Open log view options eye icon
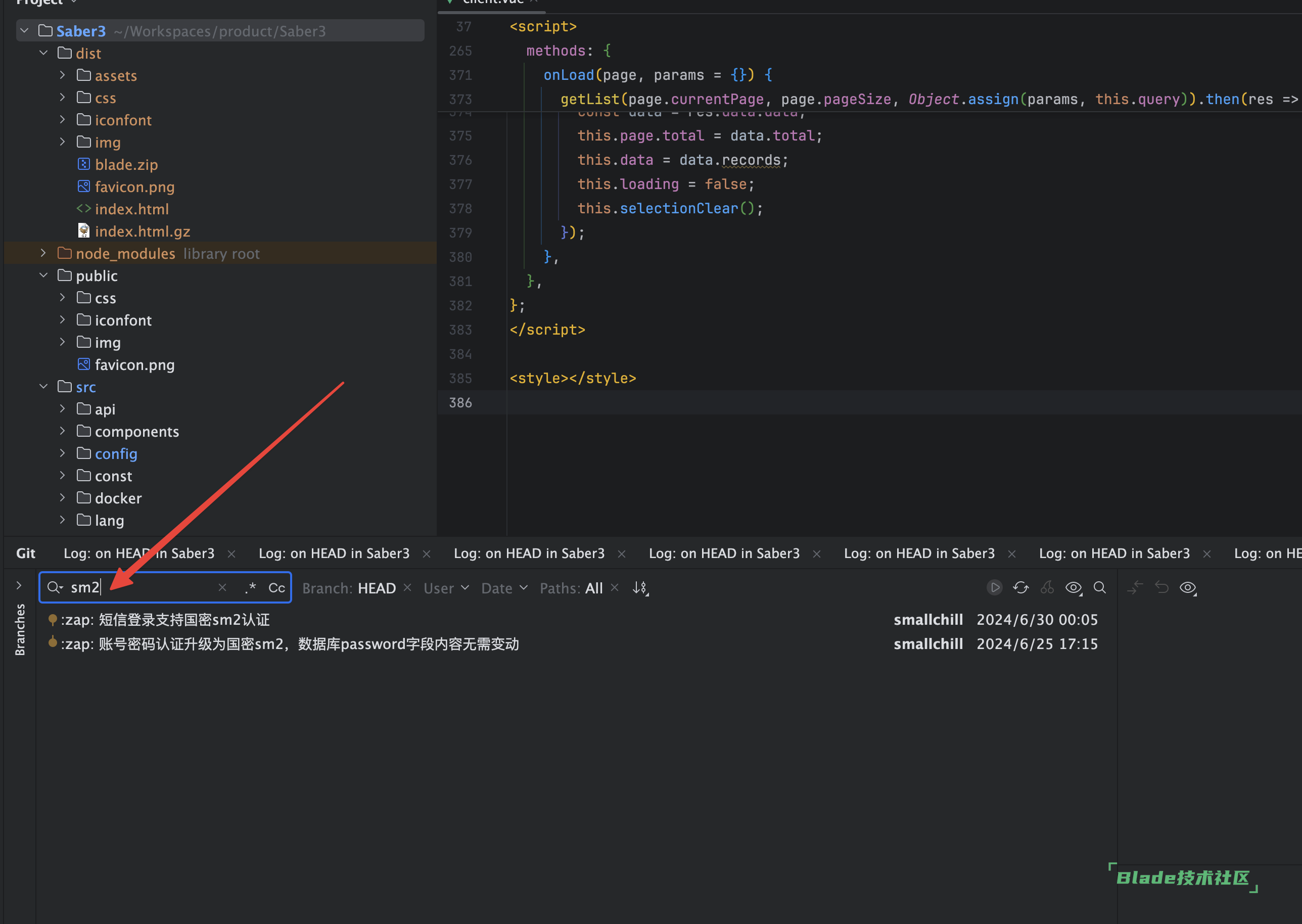Image resolution: width=1302 pixels, height=924 pixels. (x=1074, y=588)
